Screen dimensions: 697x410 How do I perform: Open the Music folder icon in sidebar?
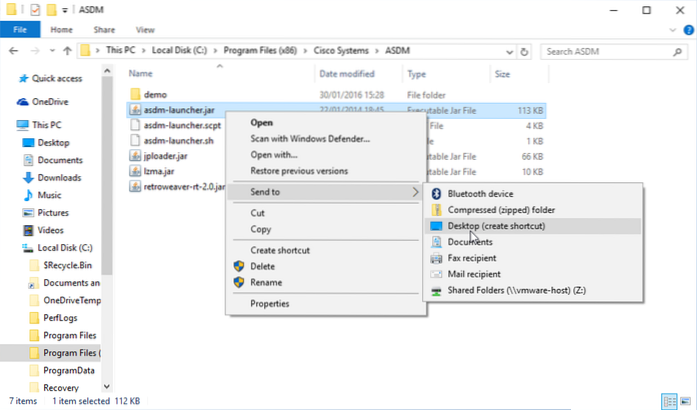point(31,195)
